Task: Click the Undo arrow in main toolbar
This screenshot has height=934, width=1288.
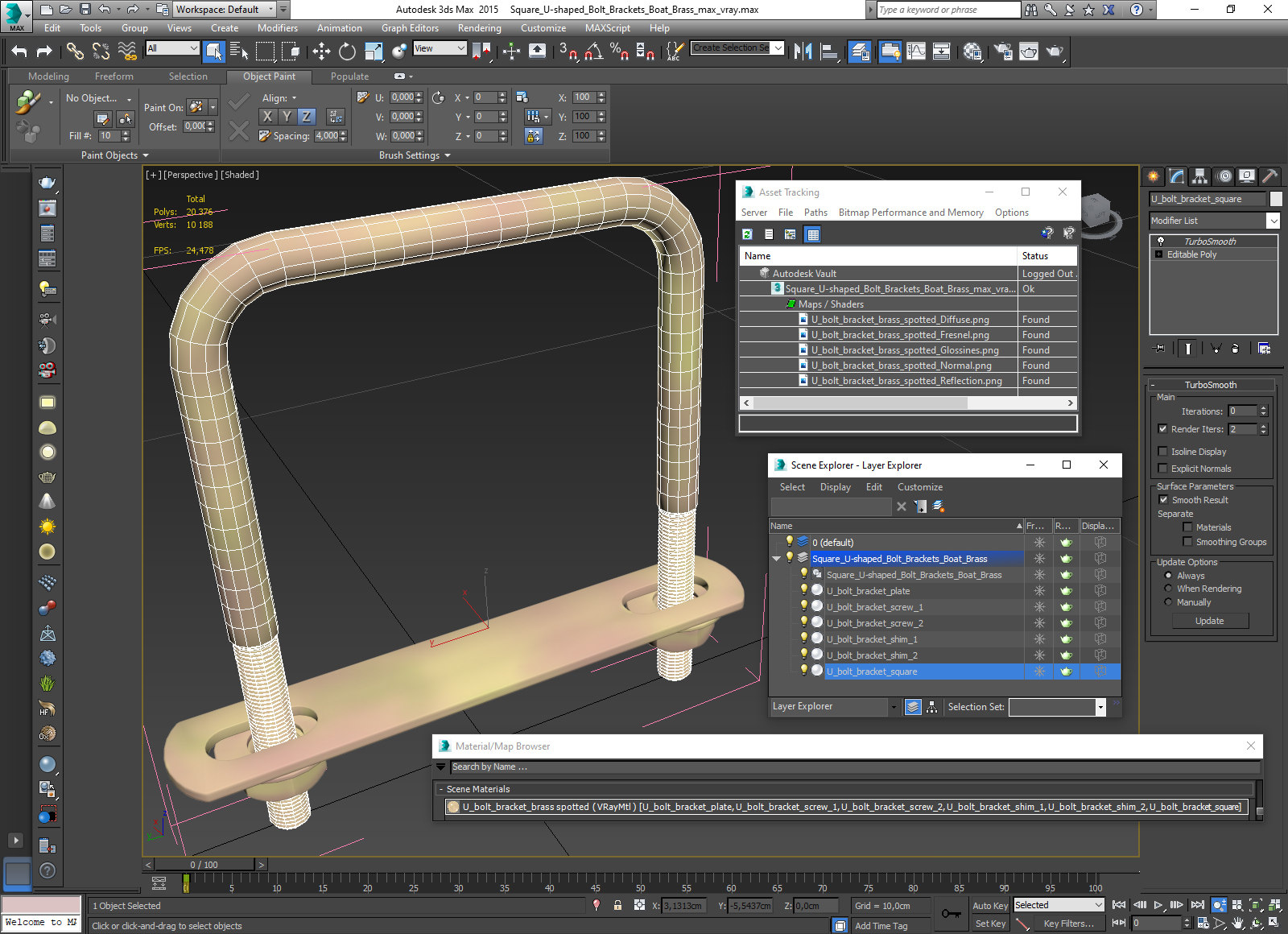Action: click(x=19, y=52)
